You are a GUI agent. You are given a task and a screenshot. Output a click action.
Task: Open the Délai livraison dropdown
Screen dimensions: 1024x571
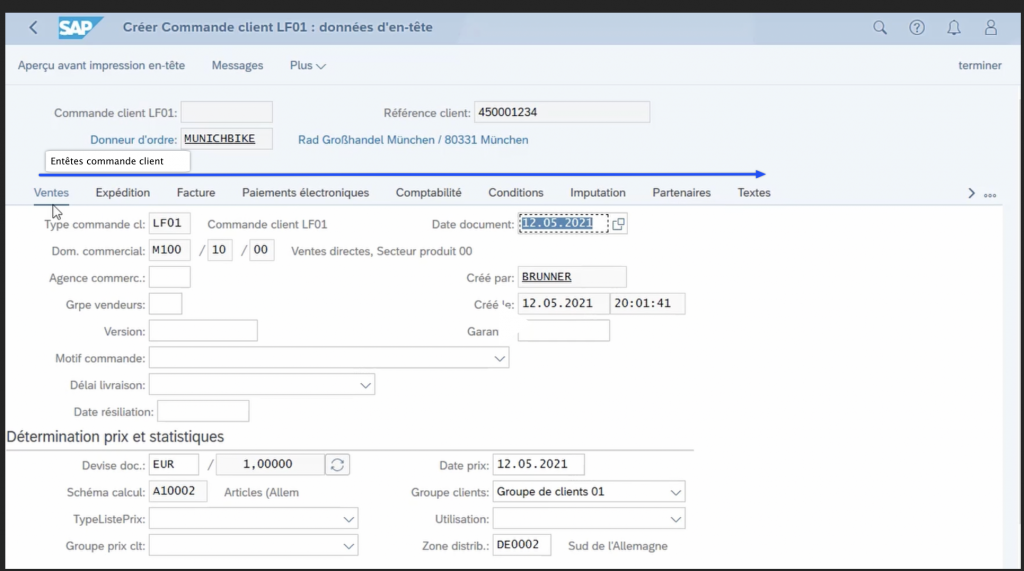pos(364,385)
